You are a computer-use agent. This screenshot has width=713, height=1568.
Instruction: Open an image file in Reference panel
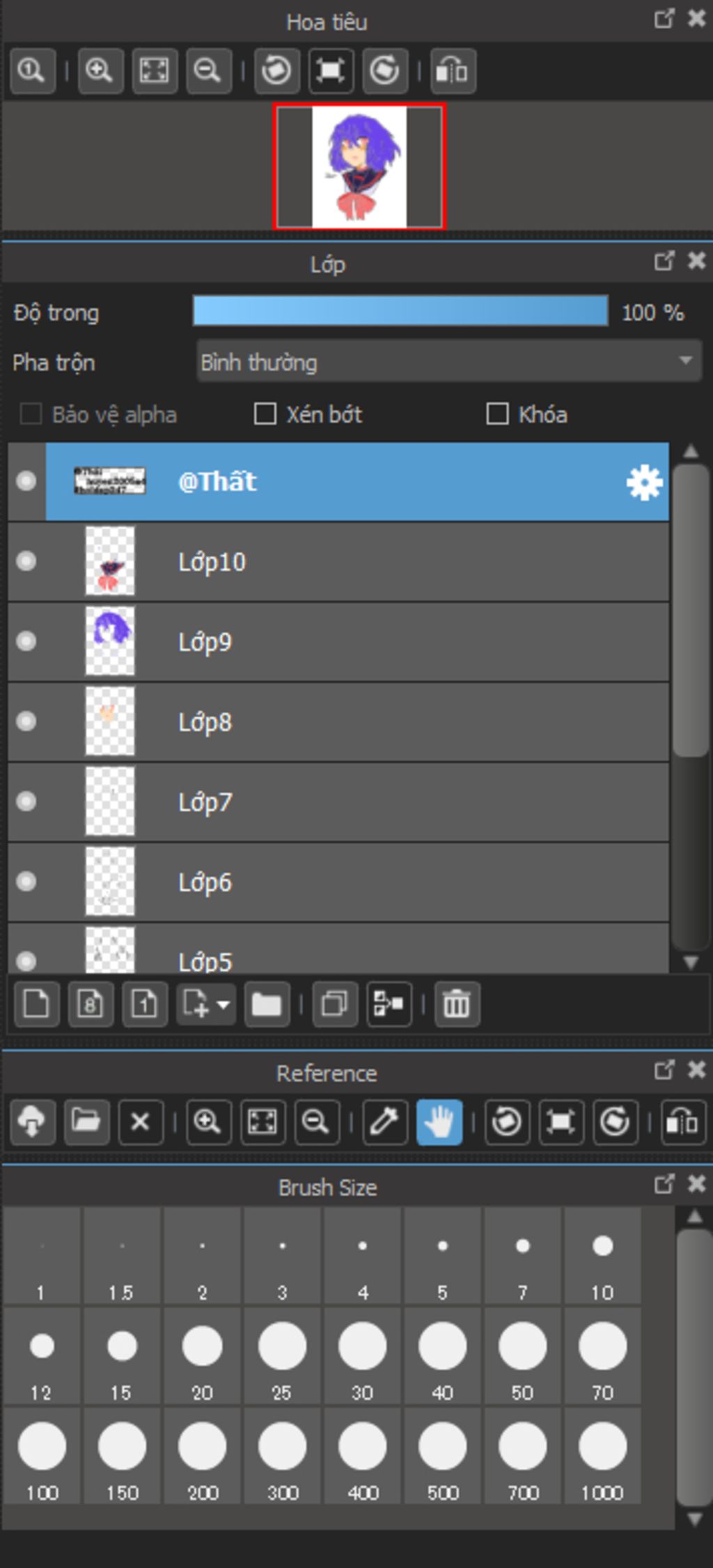click(86, 1122)
